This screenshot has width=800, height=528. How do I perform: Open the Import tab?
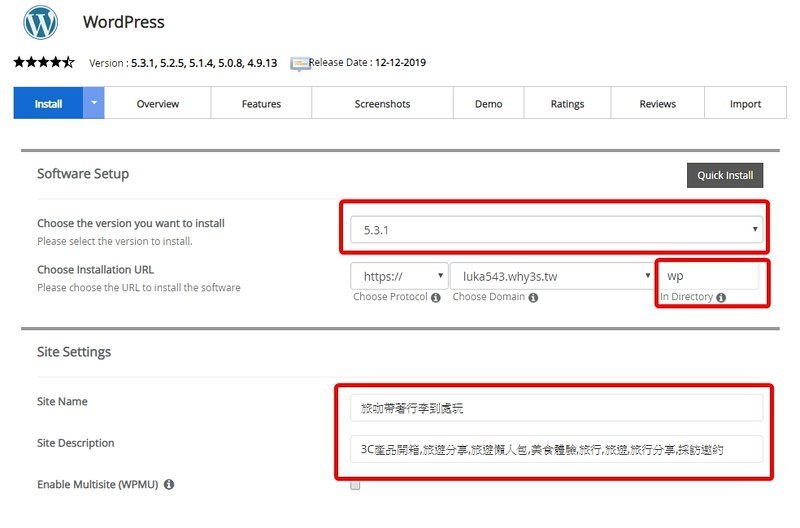click(745, 104)
